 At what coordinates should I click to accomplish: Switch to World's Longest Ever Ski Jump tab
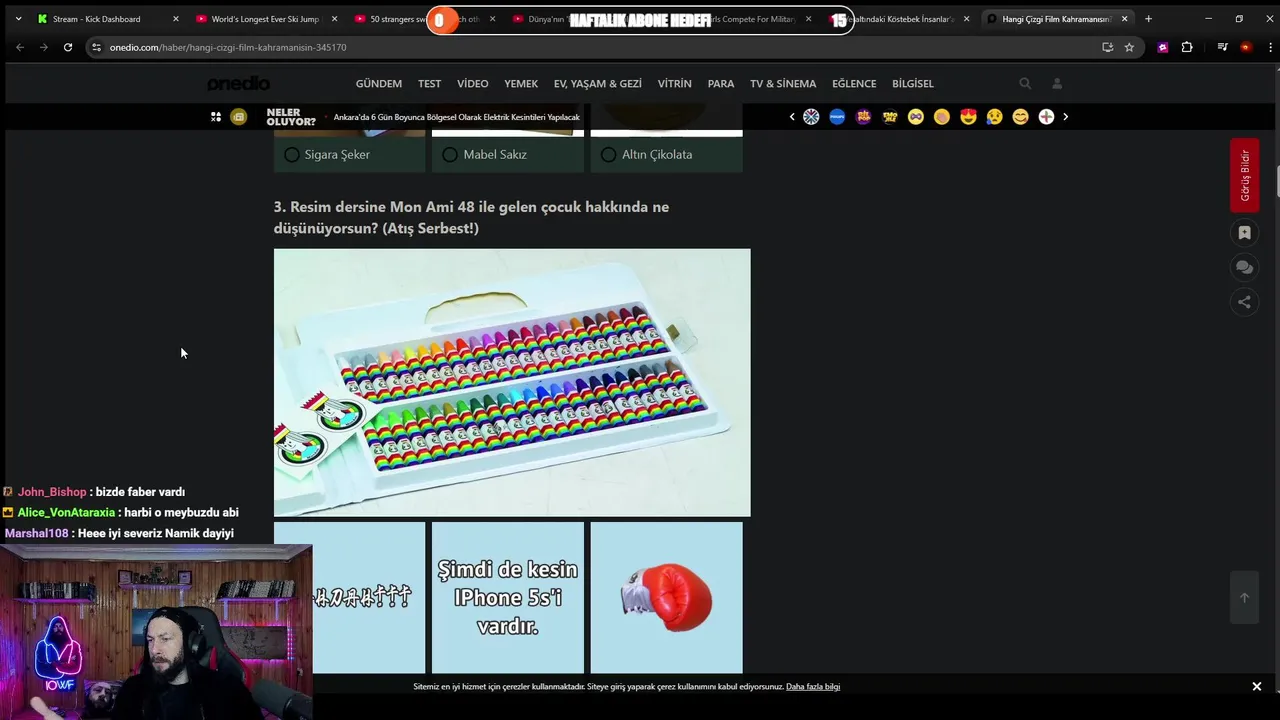[x=265, y=19]
